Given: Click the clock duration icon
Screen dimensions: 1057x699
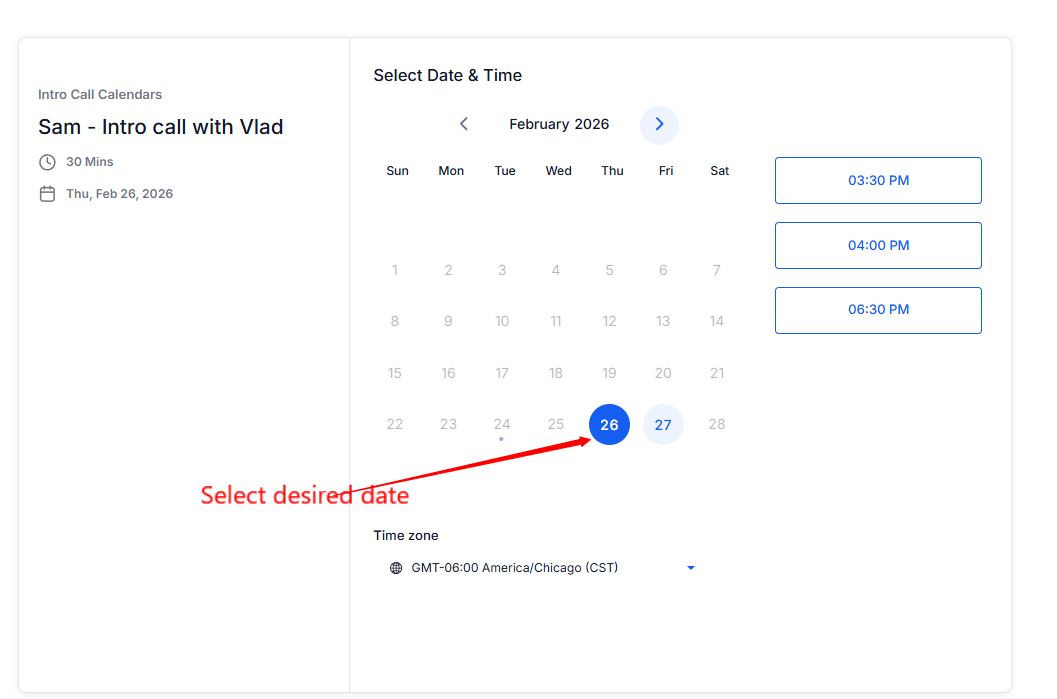Looking at the screenshot, I should tap(47, 162).
